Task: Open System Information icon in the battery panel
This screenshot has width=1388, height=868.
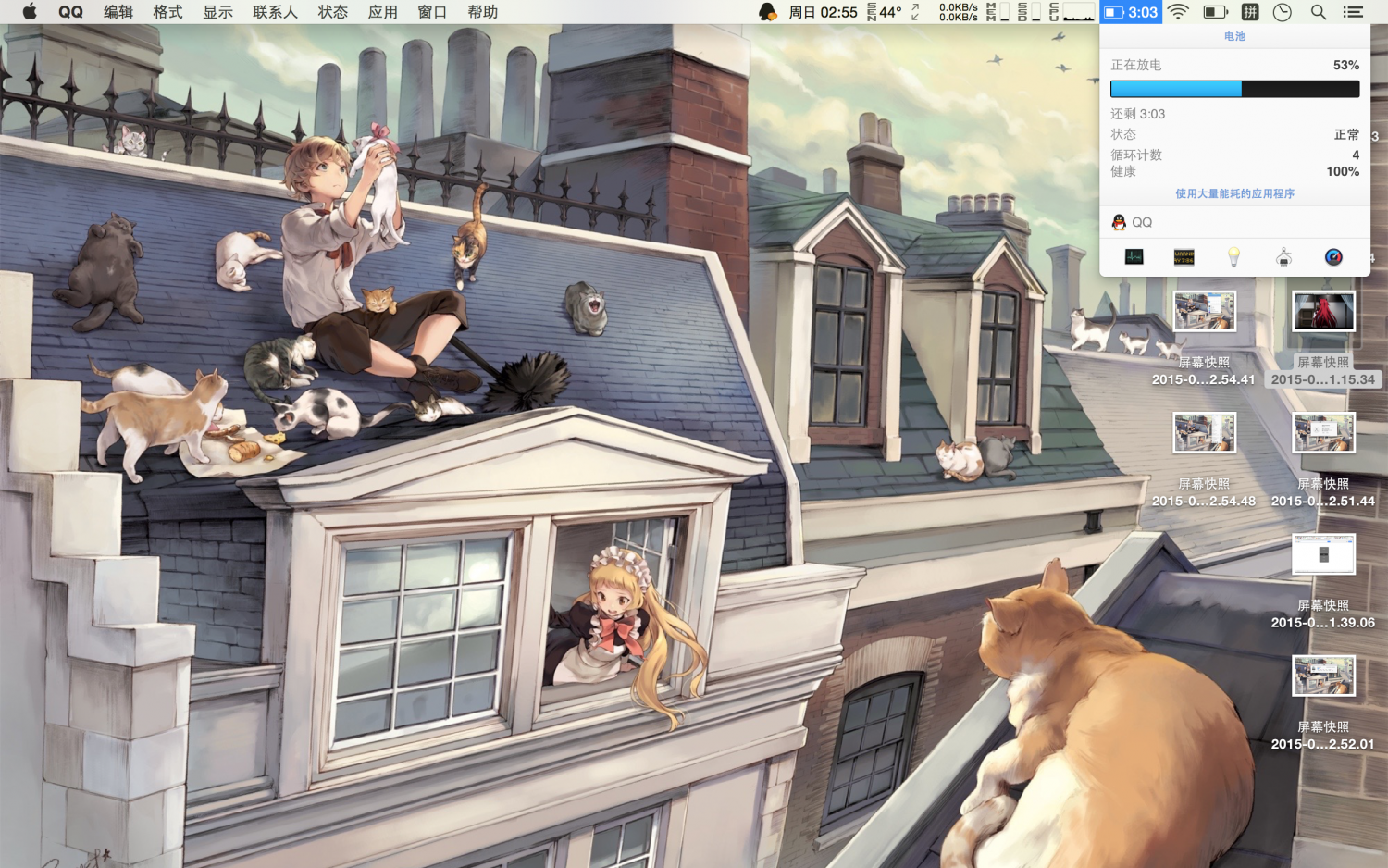Action: 1283,257
